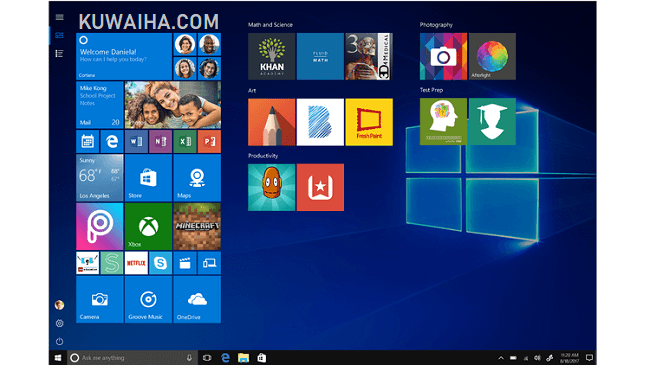Open the Movies & TV clapperboard tile
This screenshot has width=650, height=365.
click(185, 263)
